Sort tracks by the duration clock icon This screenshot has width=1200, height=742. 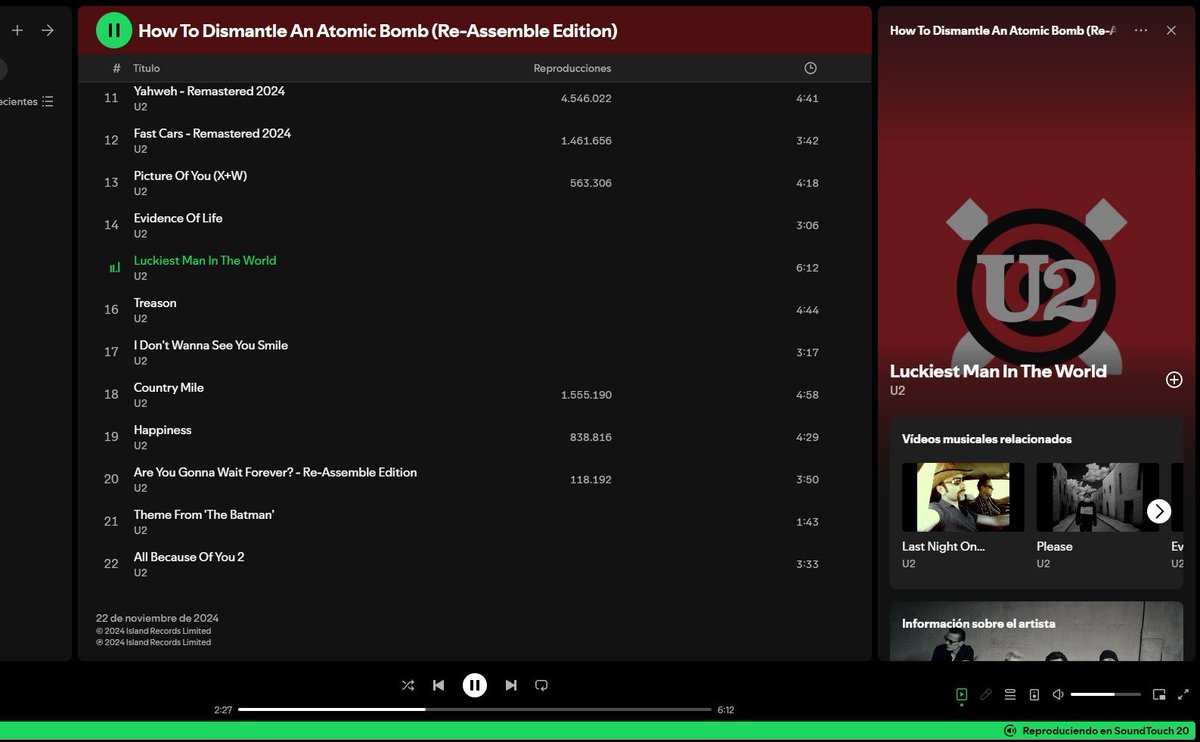coord(810,68)
